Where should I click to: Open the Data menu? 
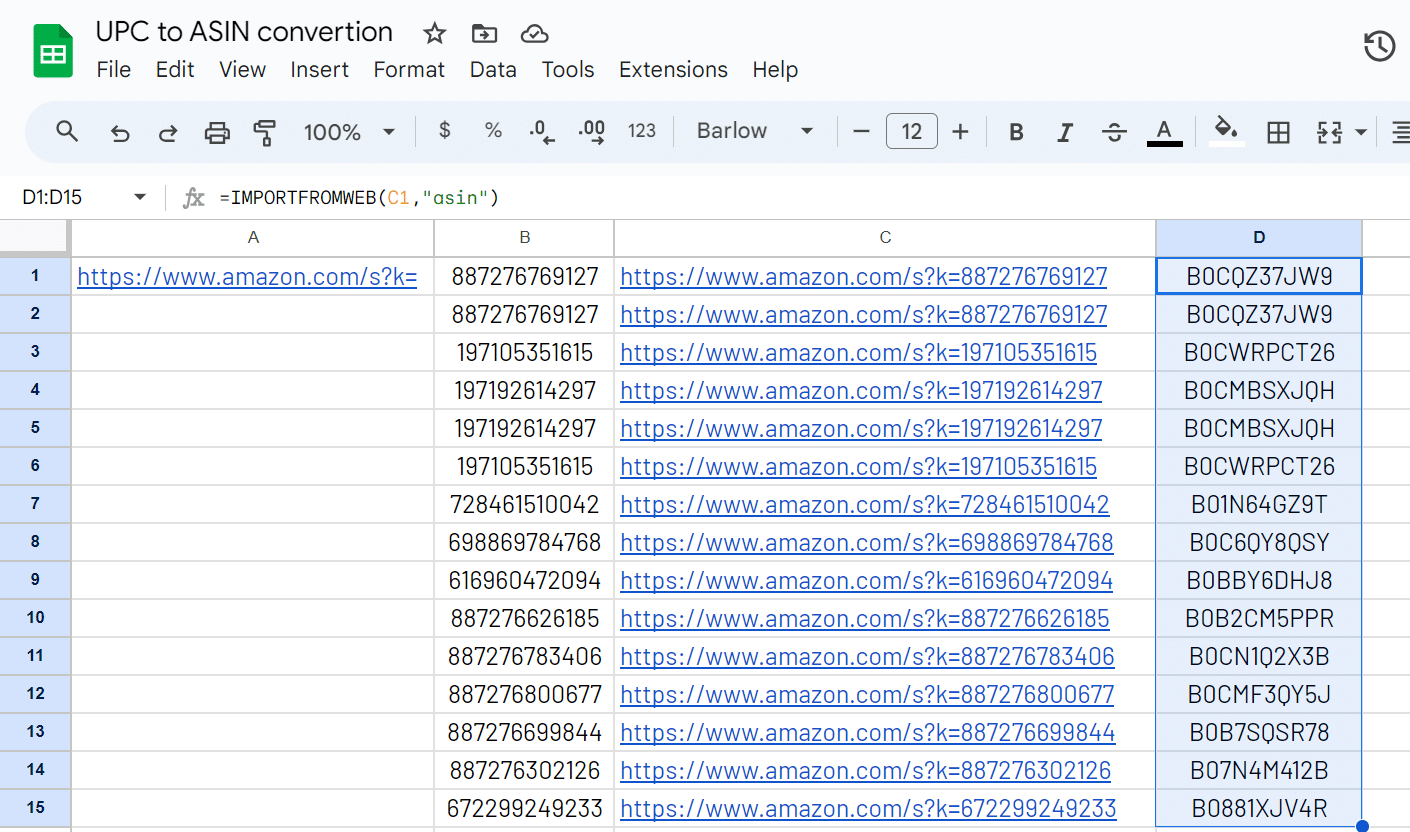pyautogui.click(x=493, y=70)
